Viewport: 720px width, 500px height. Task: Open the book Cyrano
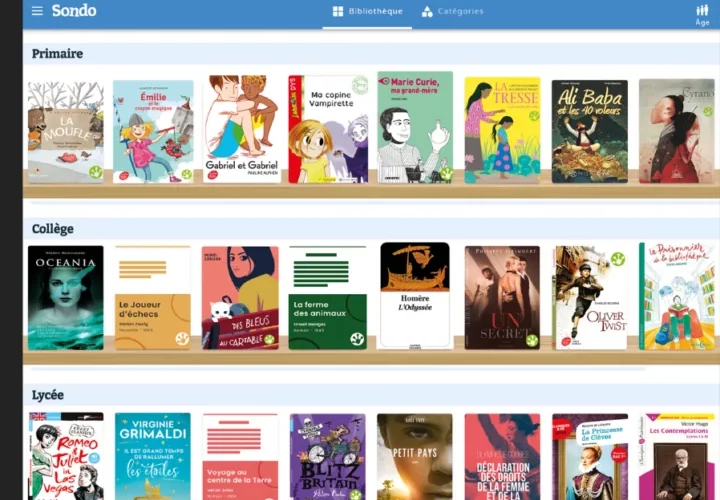677,131
